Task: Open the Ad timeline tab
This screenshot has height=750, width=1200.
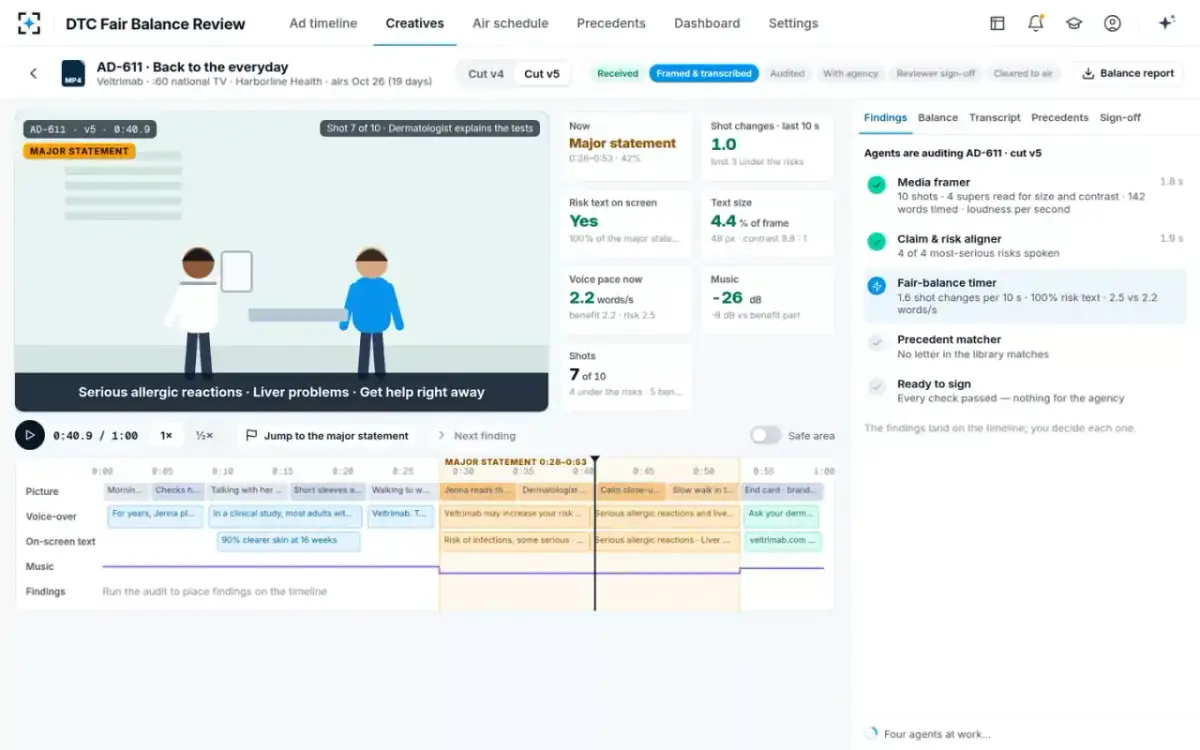Action: click(323, 23)
